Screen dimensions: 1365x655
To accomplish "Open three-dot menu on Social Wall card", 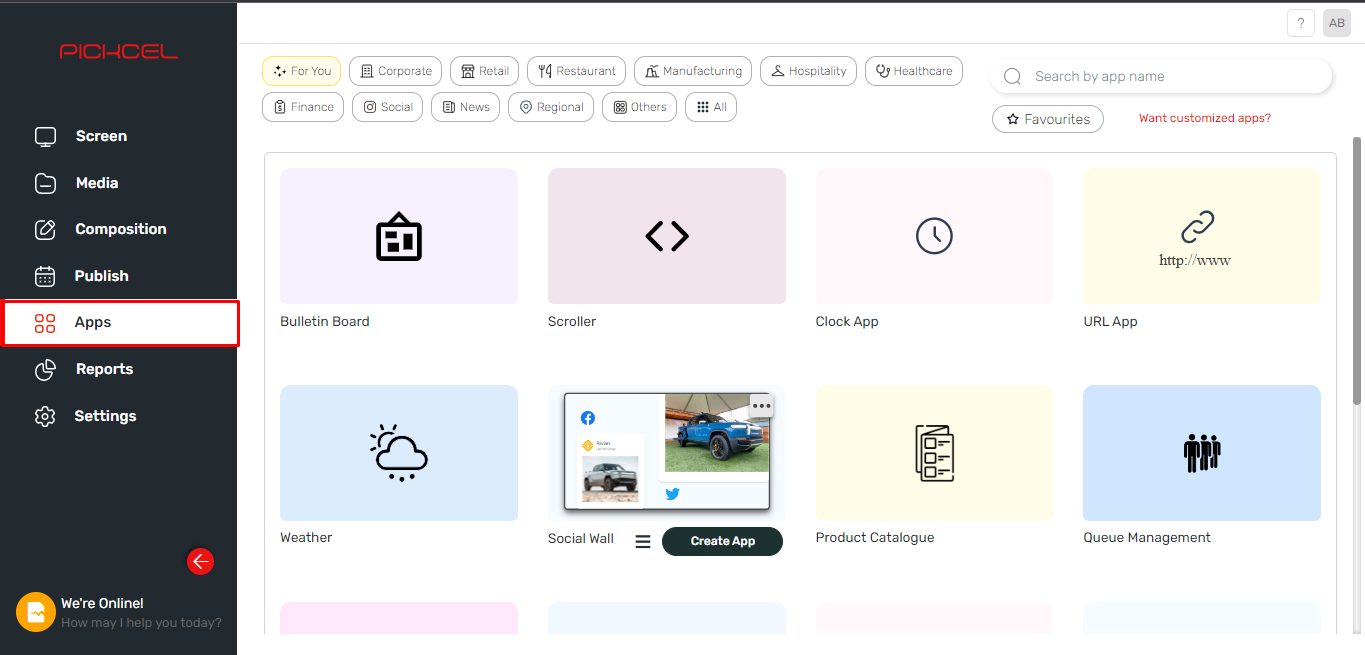I will (x=761, y=406).
